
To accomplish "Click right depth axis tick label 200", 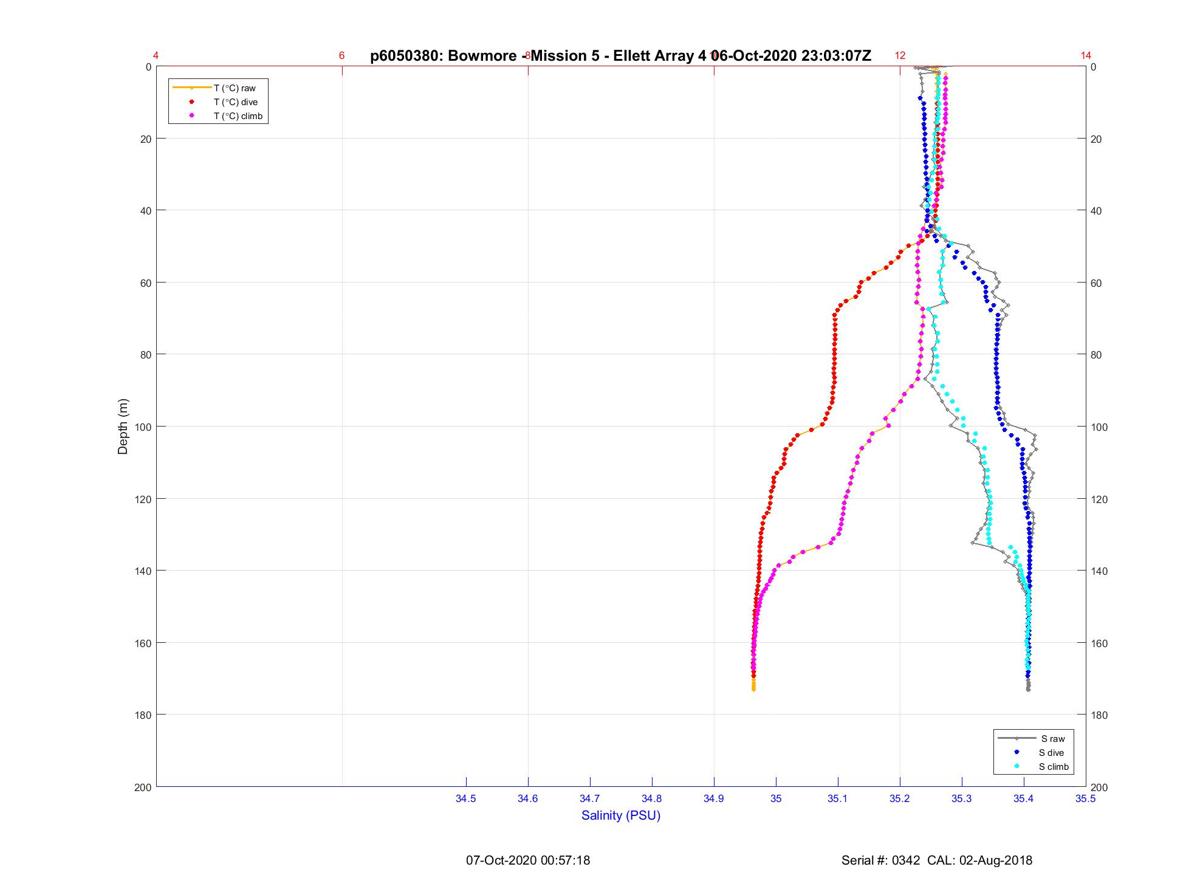I will [1101, 787].
